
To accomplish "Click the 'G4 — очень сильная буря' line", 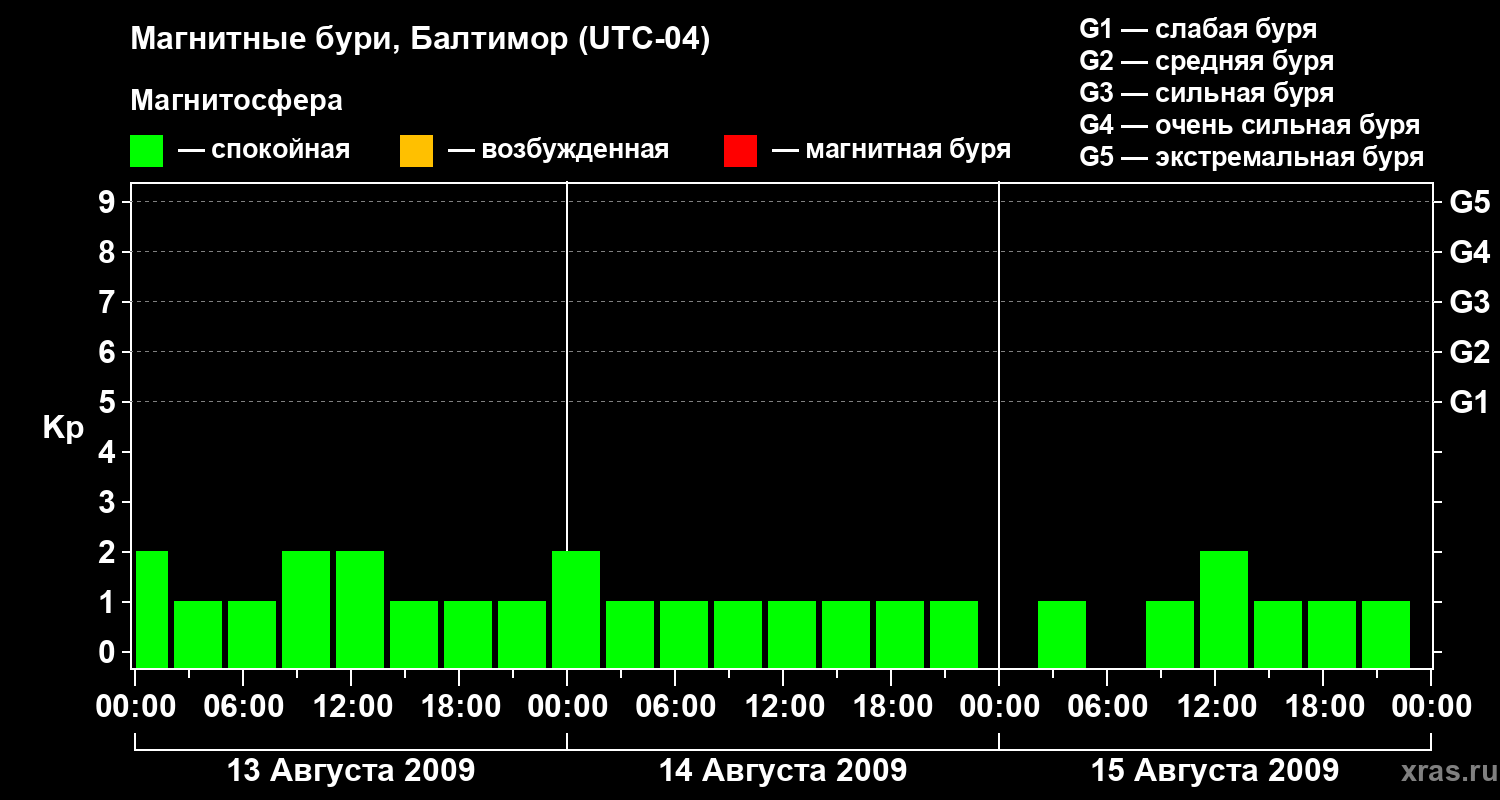I will click(x=1249, y=125).
